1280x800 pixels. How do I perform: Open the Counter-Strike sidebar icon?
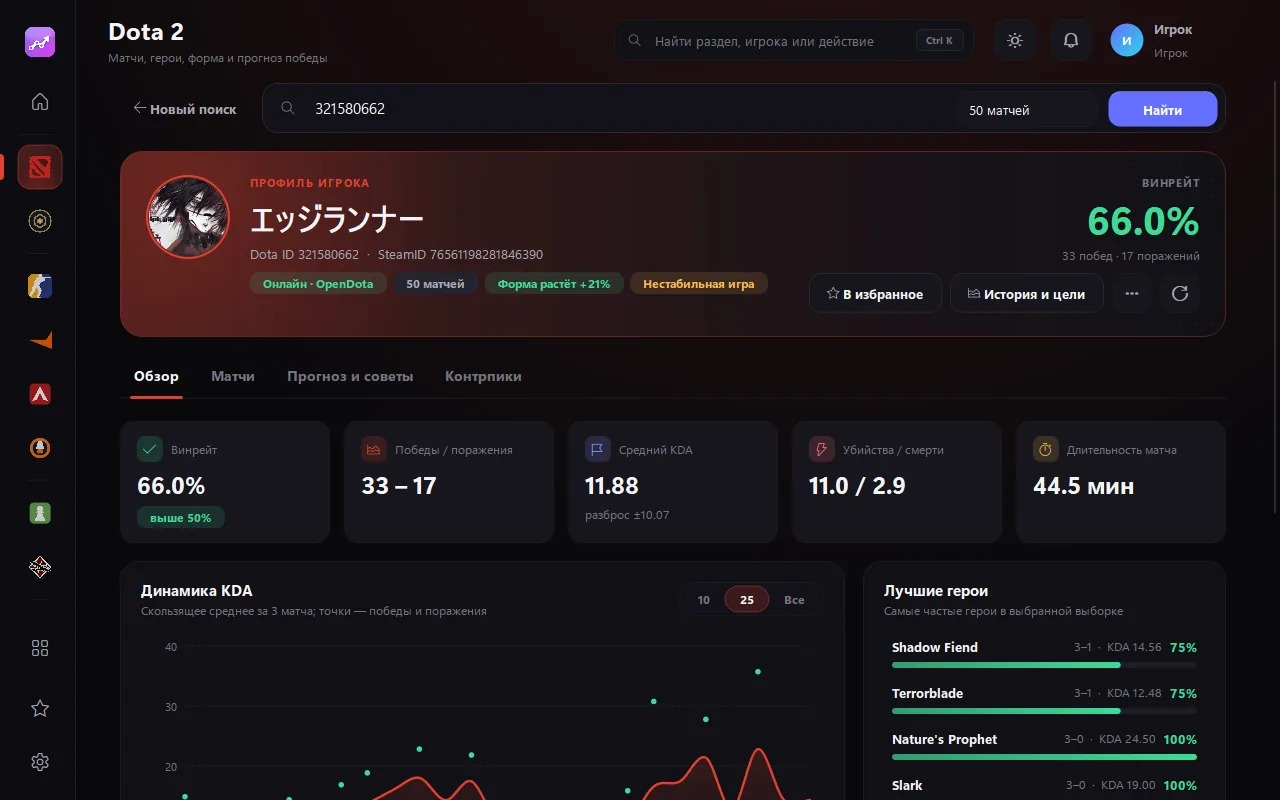click(40, 286)
